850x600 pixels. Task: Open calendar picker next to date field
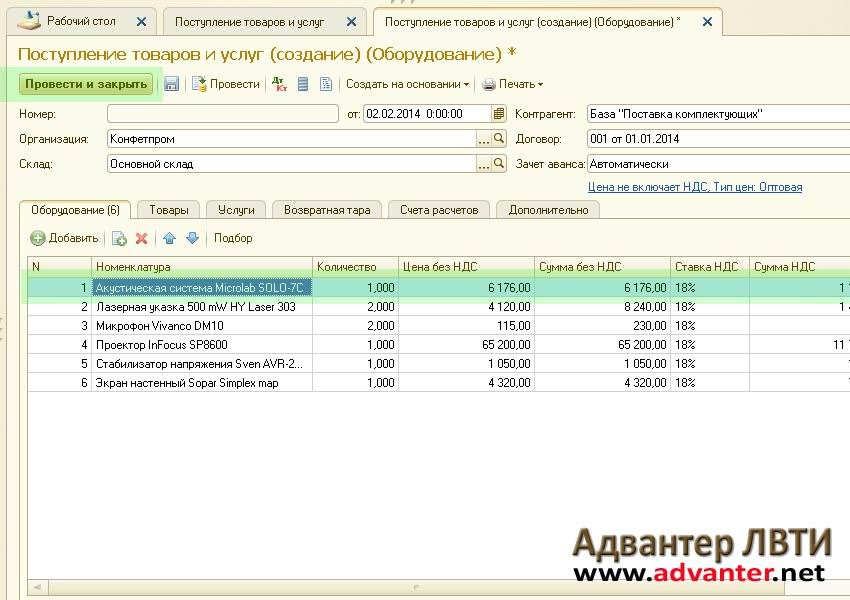pos(499,114)
